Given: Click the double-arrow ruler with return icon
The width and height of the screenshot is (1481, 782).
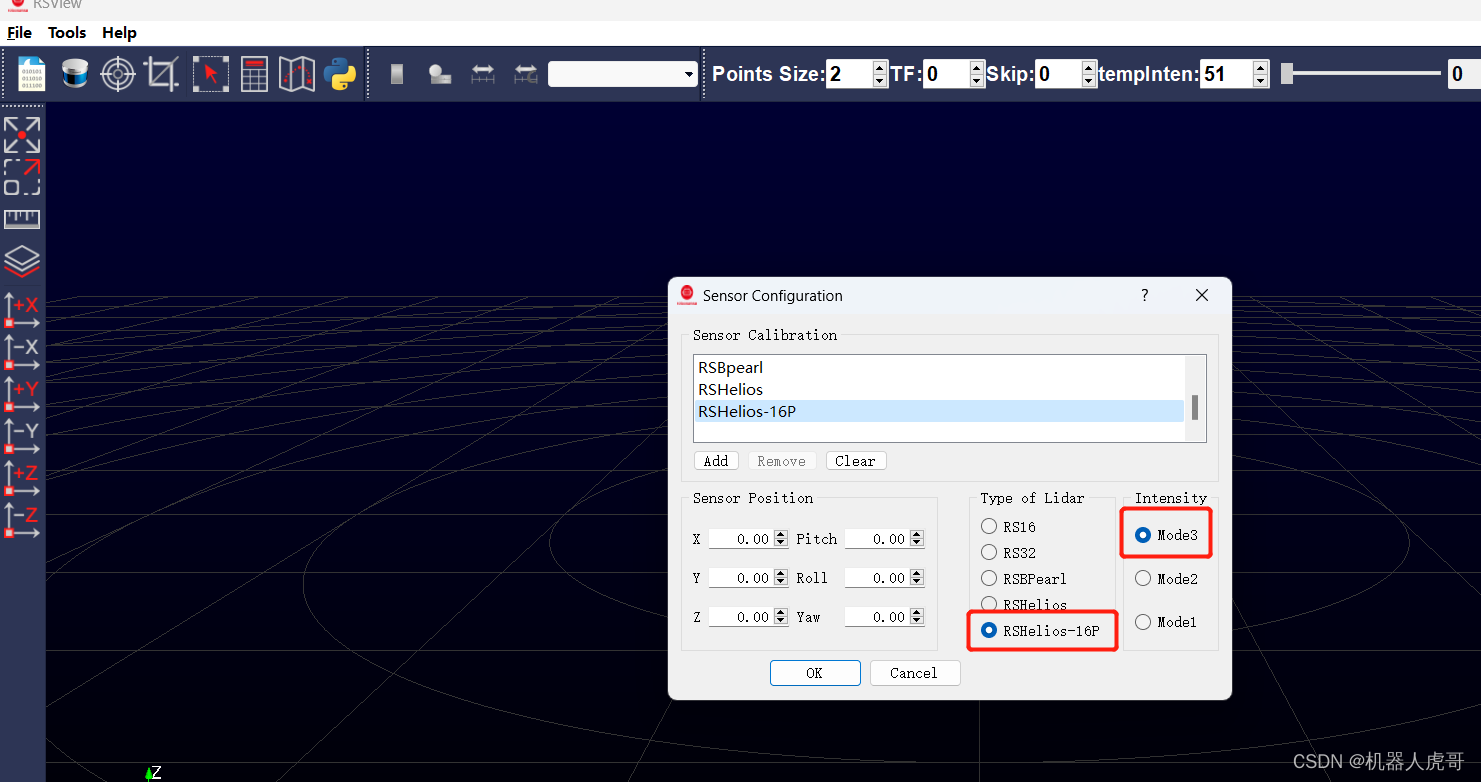Looking at the screenshot, I should pos(526,74).
